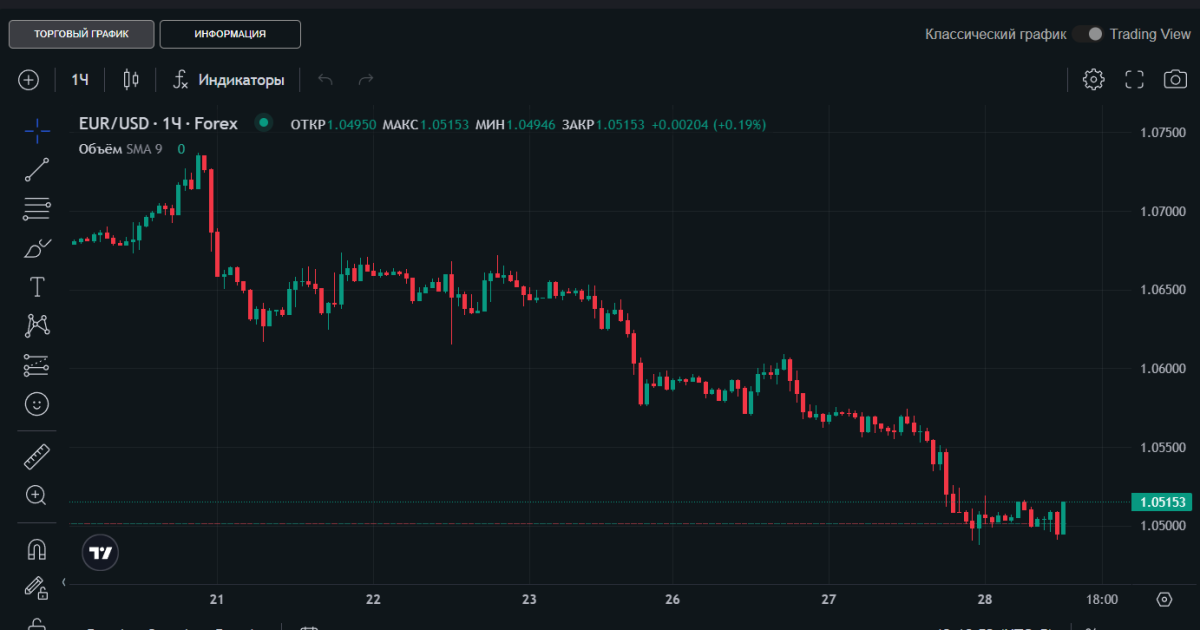Switch to the ИНФОРМАЦИЯ tab
Image resolution: width=1200 pixels, height=630 pixels.
point(230,34)
